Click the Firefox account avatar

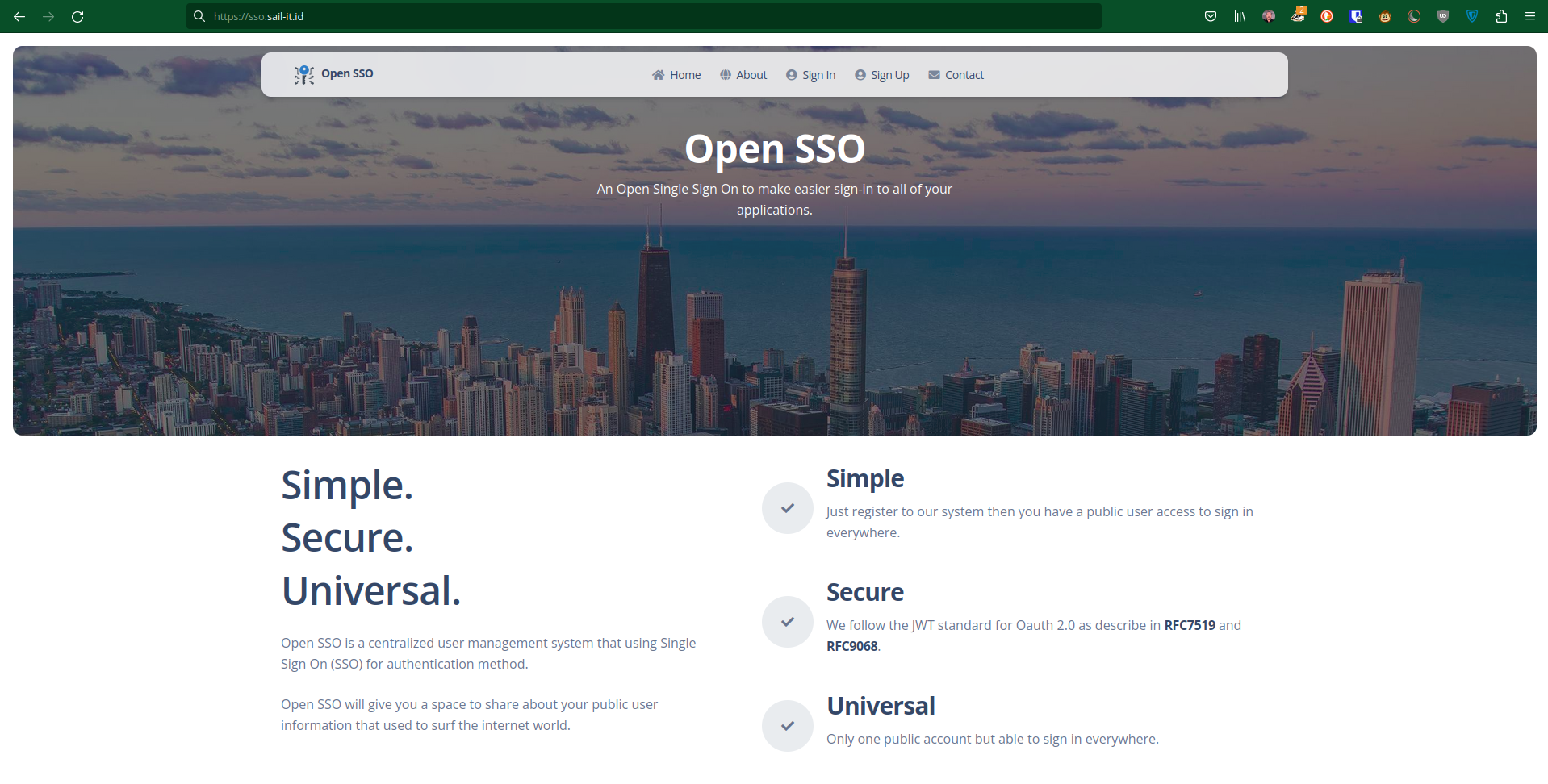tap(1269, 16)
